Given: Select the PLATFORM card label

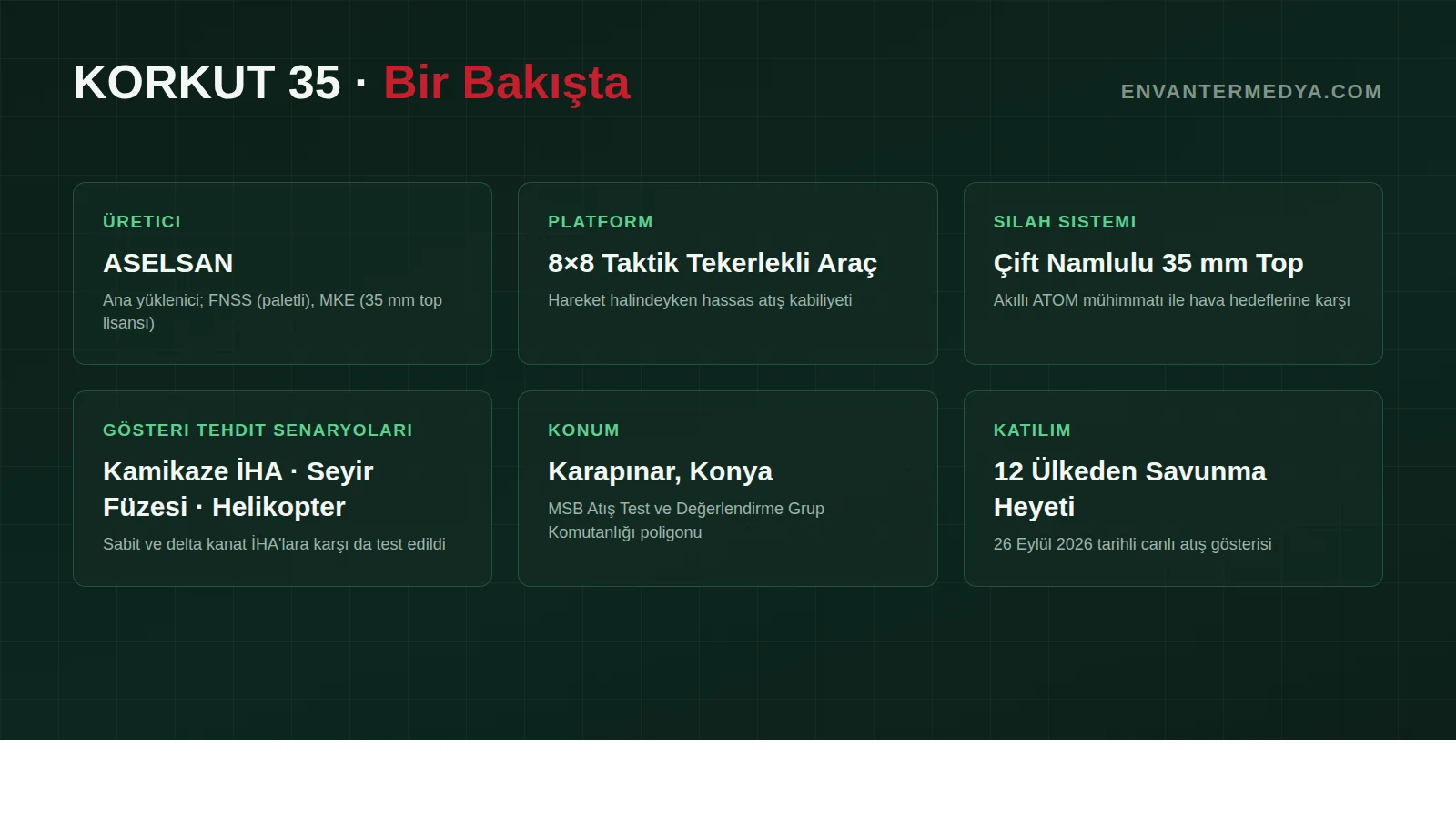Looking at the screenshot, I should [601, 222].
